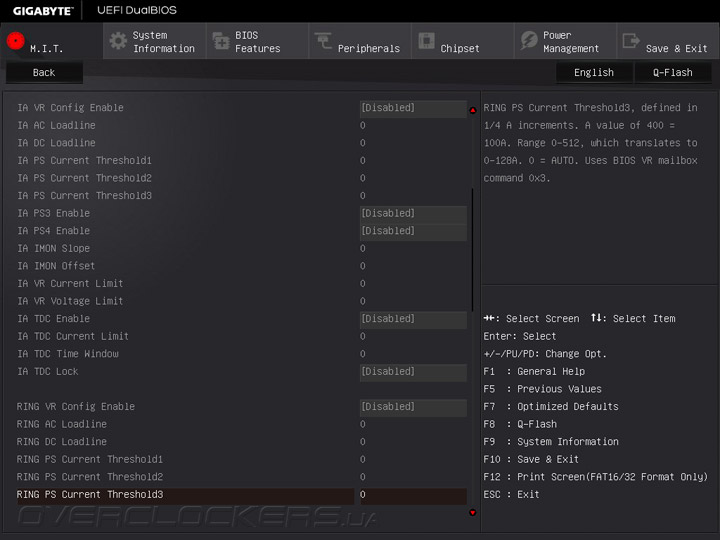Click the red scroll-down arrow

472,512
